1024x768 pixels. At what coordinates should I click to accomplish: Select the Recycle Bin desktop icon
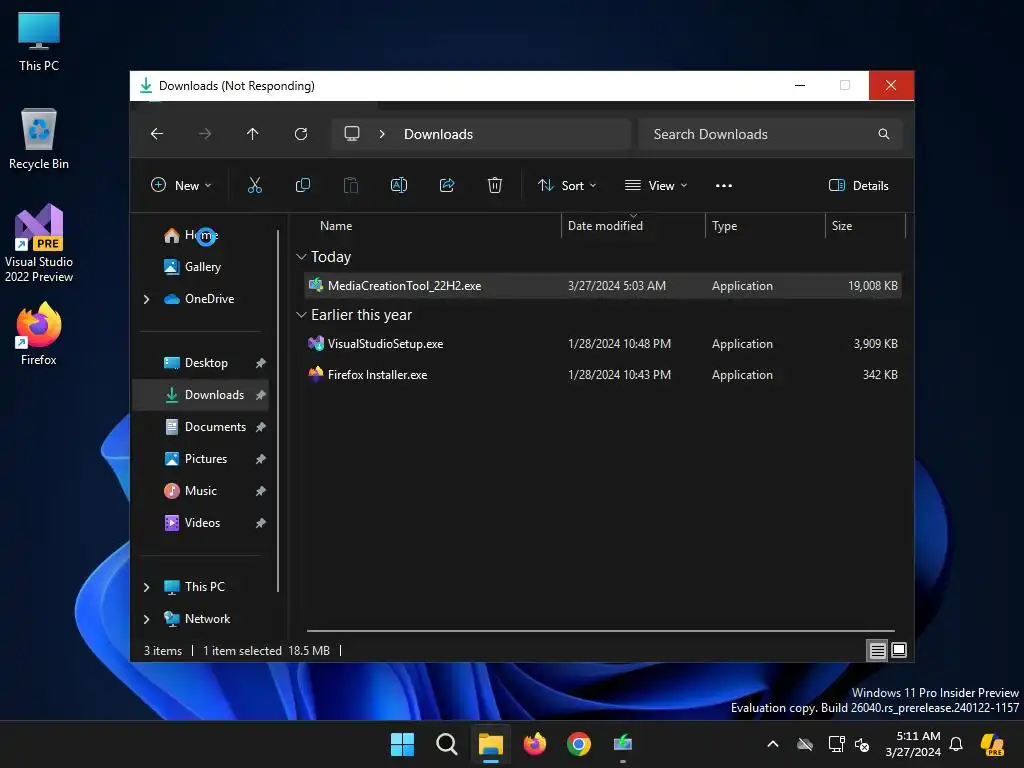click(x=39, y=139)
